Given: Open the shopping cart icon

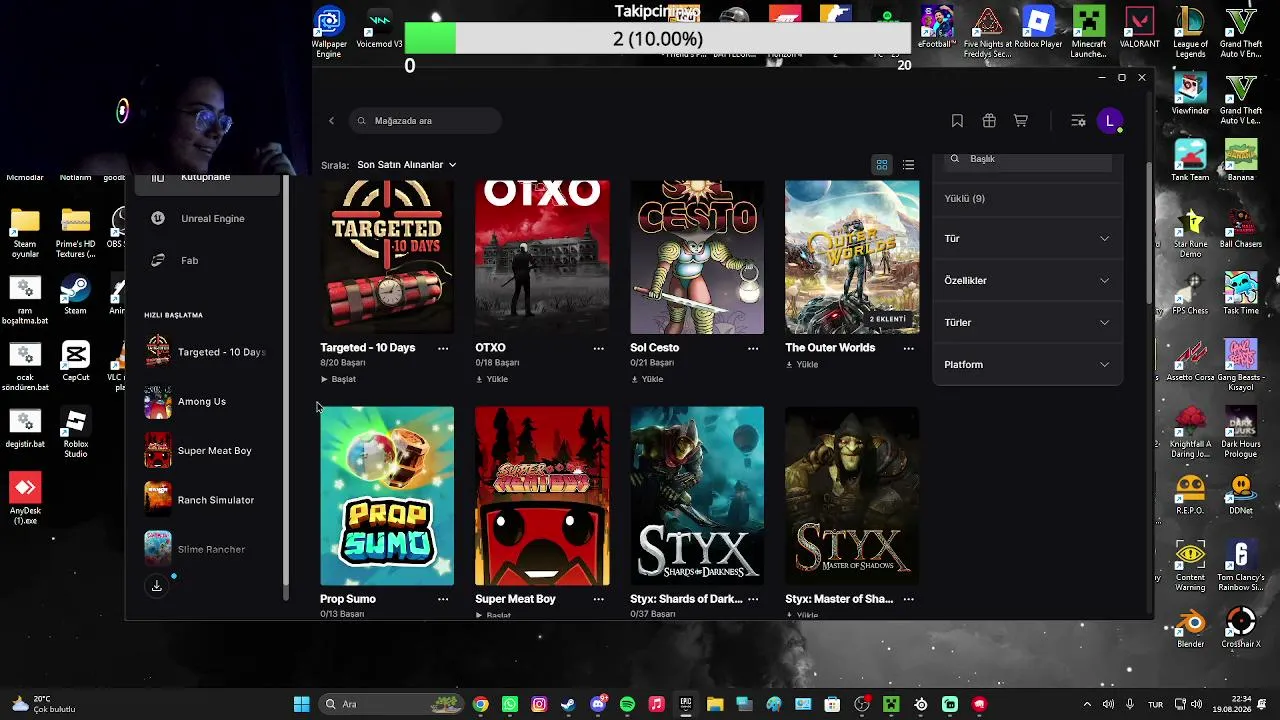Looking at the screenshot, I should [x=1021, y=121].
